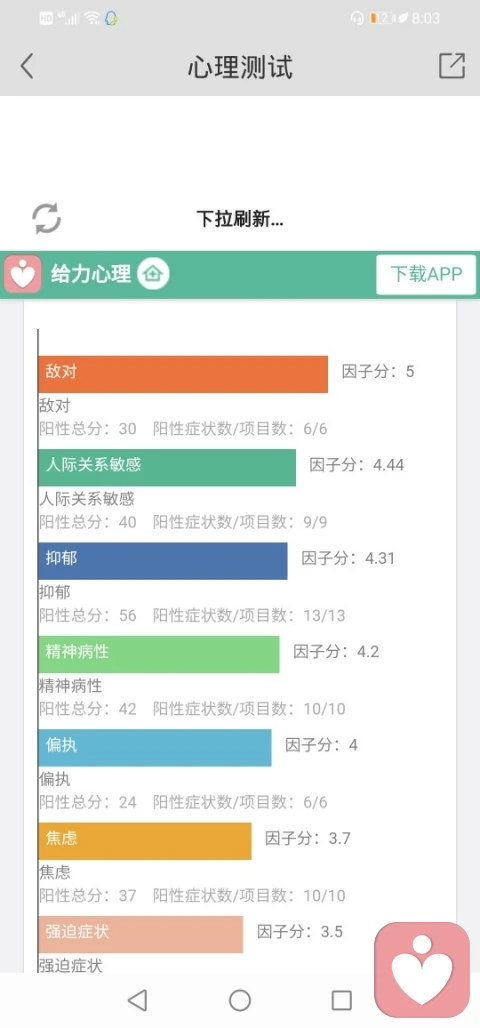
Task: Select the pink 强迫症状 bar
Action: (x=141, y=934)
